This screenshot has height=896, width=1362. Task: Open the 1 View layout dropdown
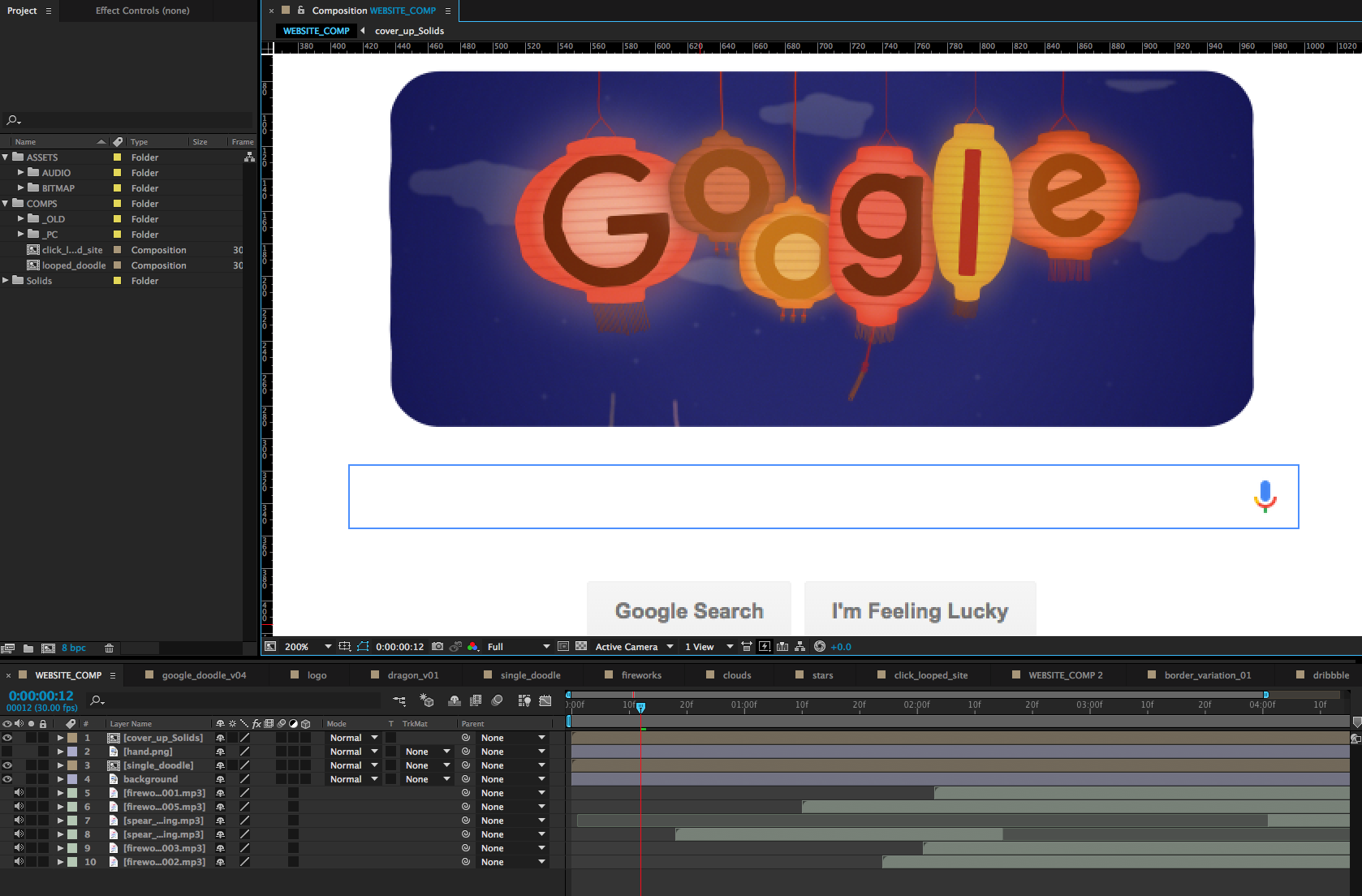[x=709, y=647]
